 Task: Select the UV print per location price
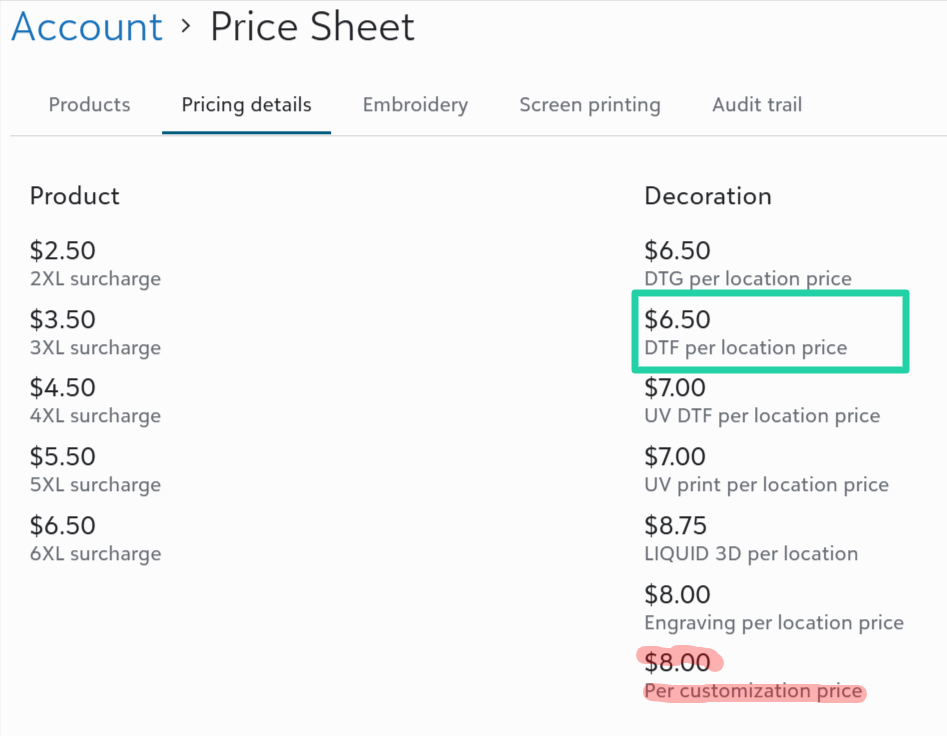(x=675, y=457)
